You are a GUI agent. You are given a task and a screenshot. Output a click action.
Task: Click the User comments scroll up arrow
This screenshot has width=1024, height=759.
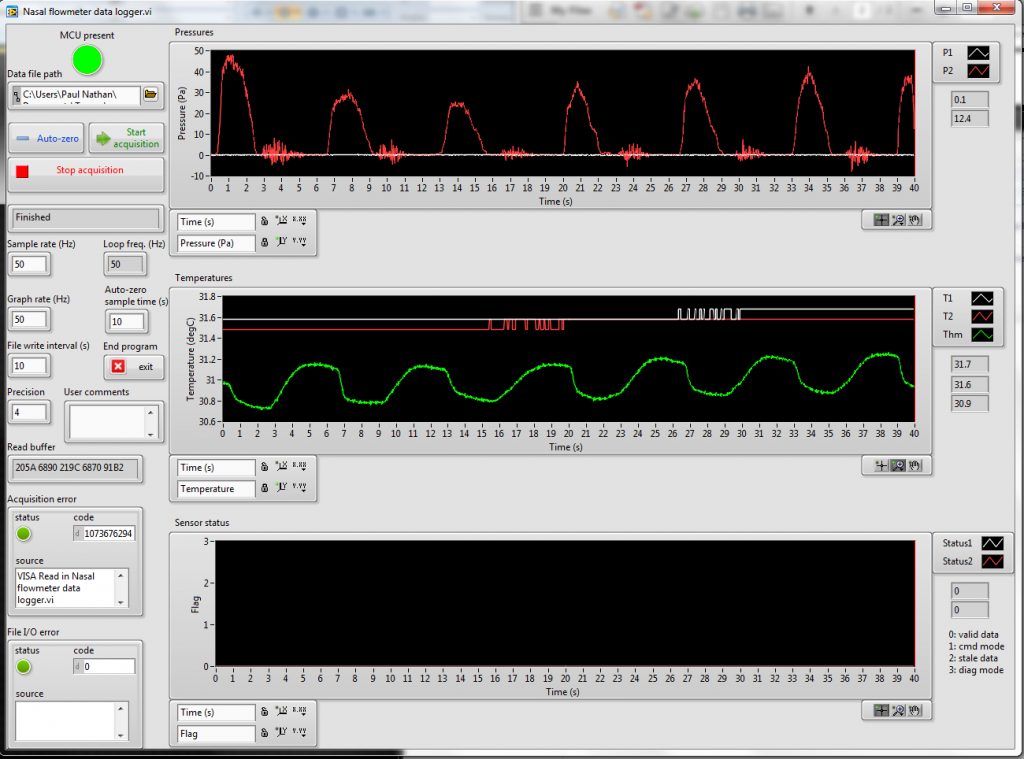pos(151,412)
